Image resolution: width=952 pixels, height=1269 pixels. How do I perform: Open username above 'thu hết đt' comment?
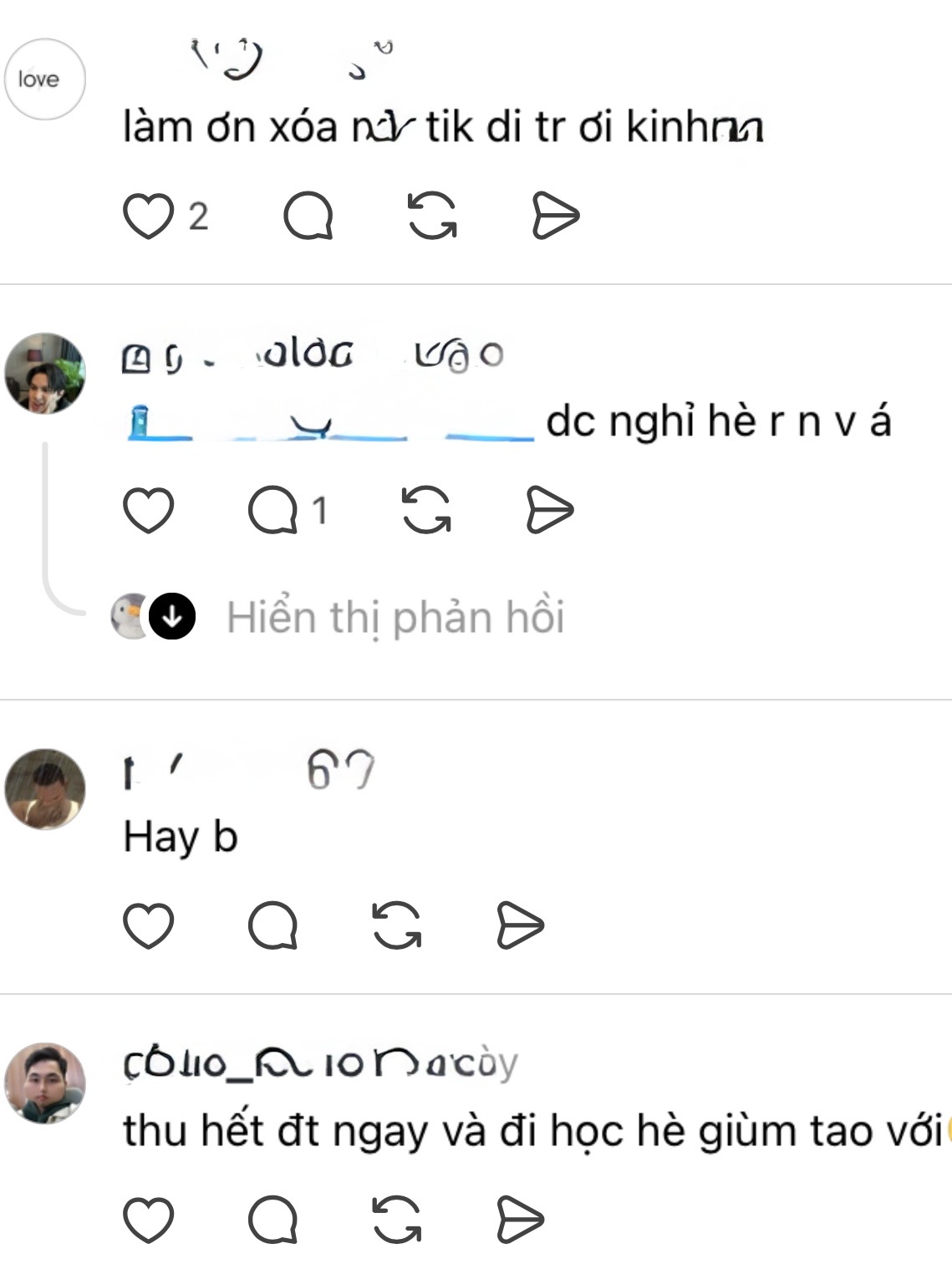pos(321,1063)
